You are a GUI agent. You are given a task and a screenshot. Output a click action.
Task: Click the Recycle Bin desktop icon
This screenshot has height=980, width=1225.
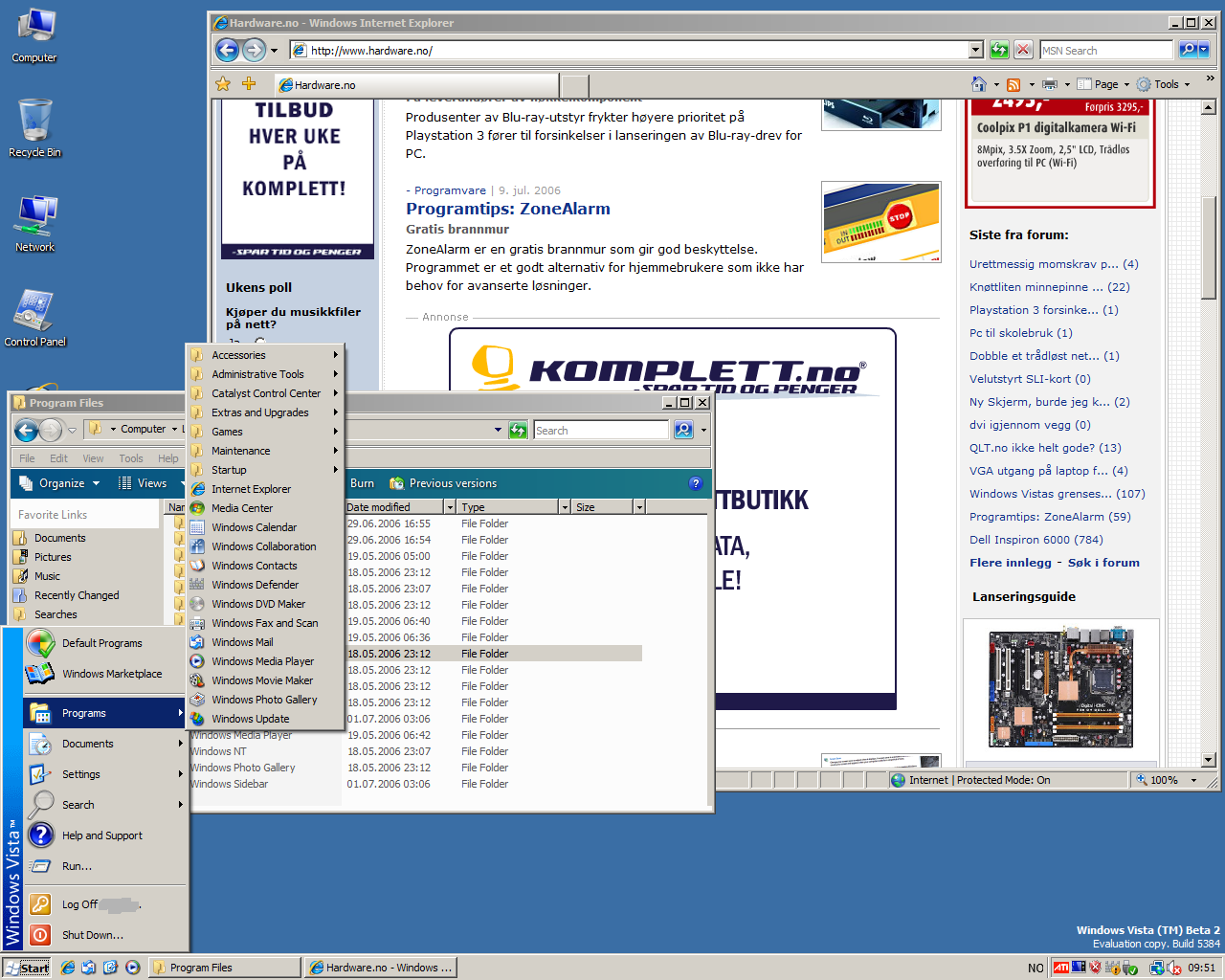point(34,127)
